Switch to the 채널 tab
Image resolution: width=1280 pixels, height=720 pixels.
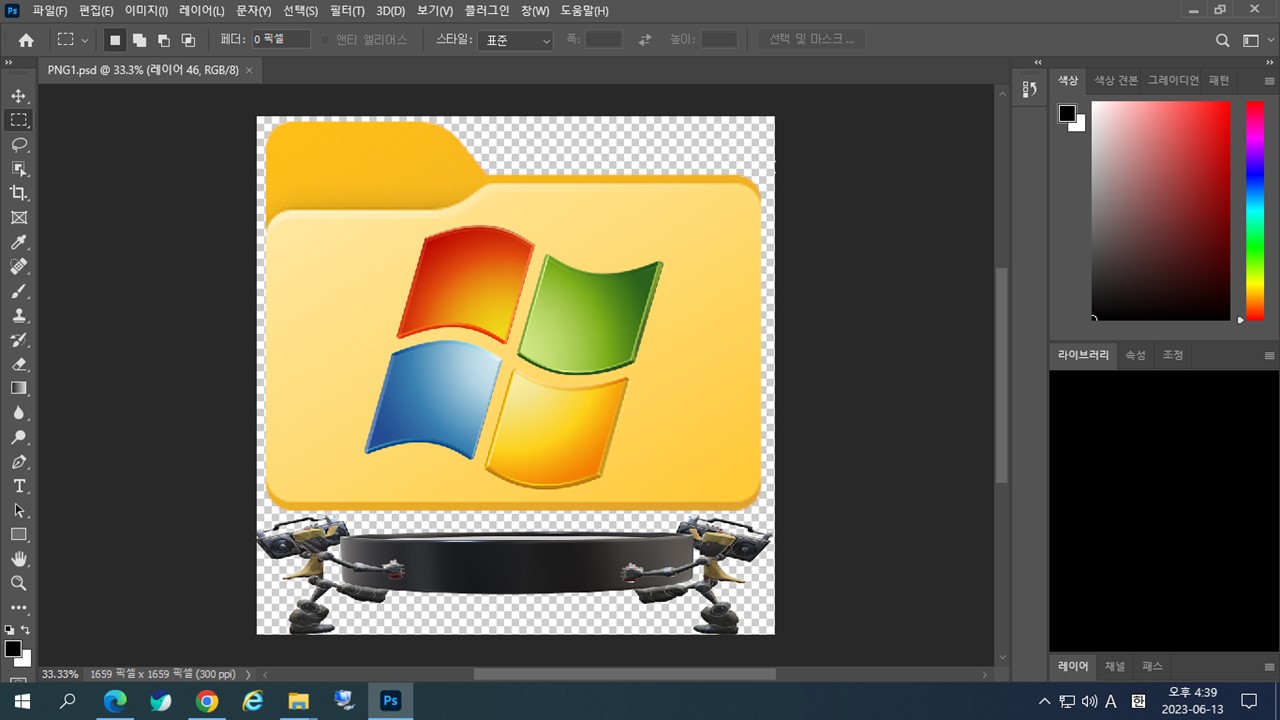click(x=1115, y=666)
